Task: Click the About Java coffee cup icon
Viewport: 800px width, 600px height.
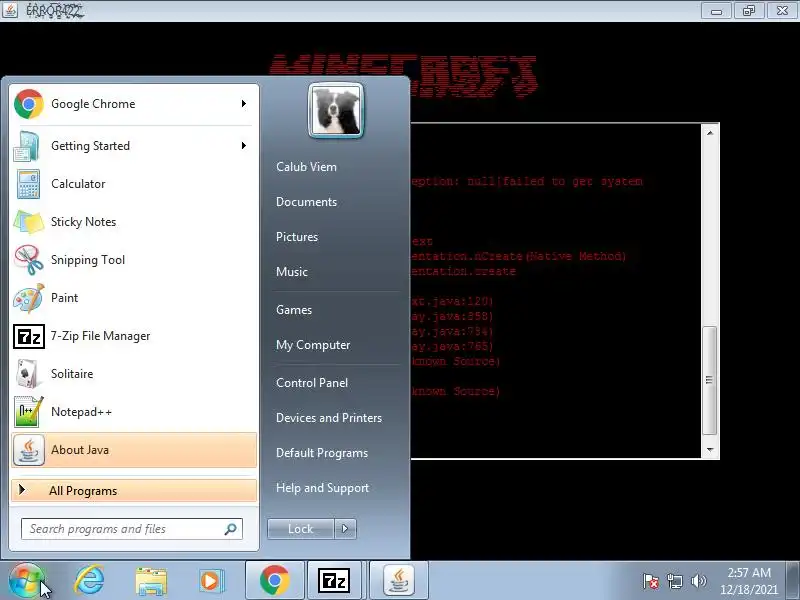Action: [29, 450]
